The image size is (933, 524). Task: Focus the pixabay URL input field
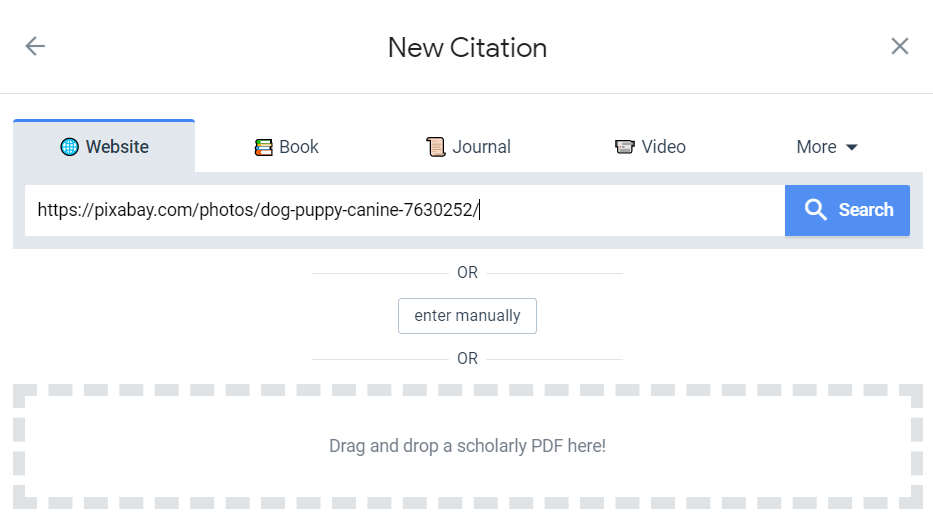point(405,211)
